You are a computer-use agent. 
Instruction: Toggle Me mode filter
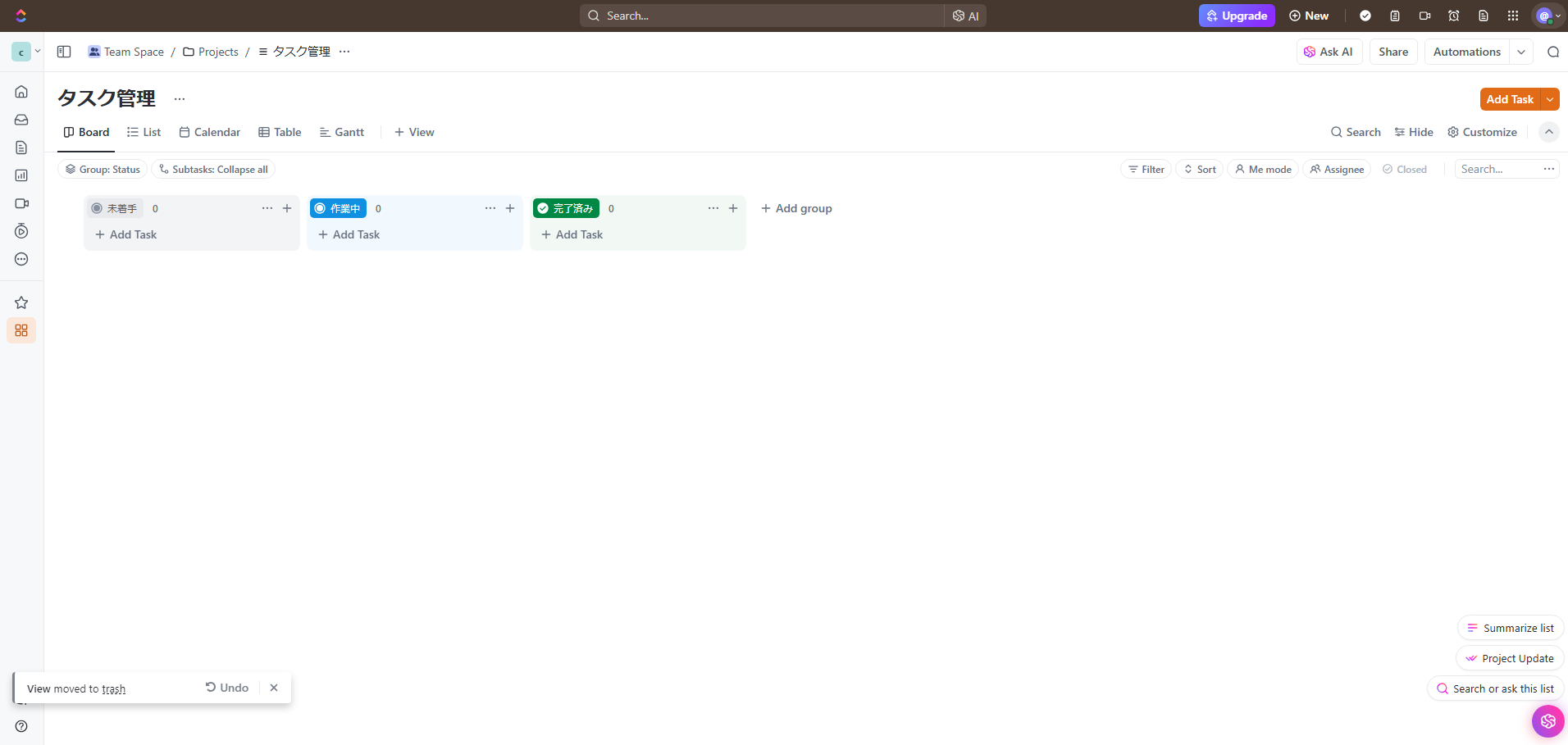[x=1263, y=169]
